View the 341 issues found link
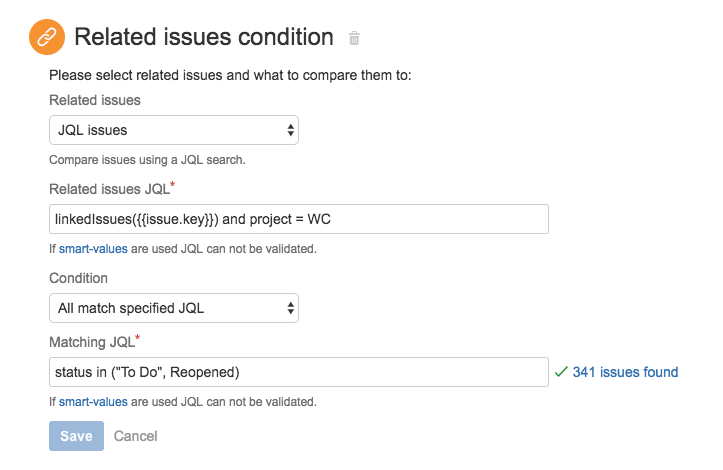This screenshot has height=470, width=723. 625,372
